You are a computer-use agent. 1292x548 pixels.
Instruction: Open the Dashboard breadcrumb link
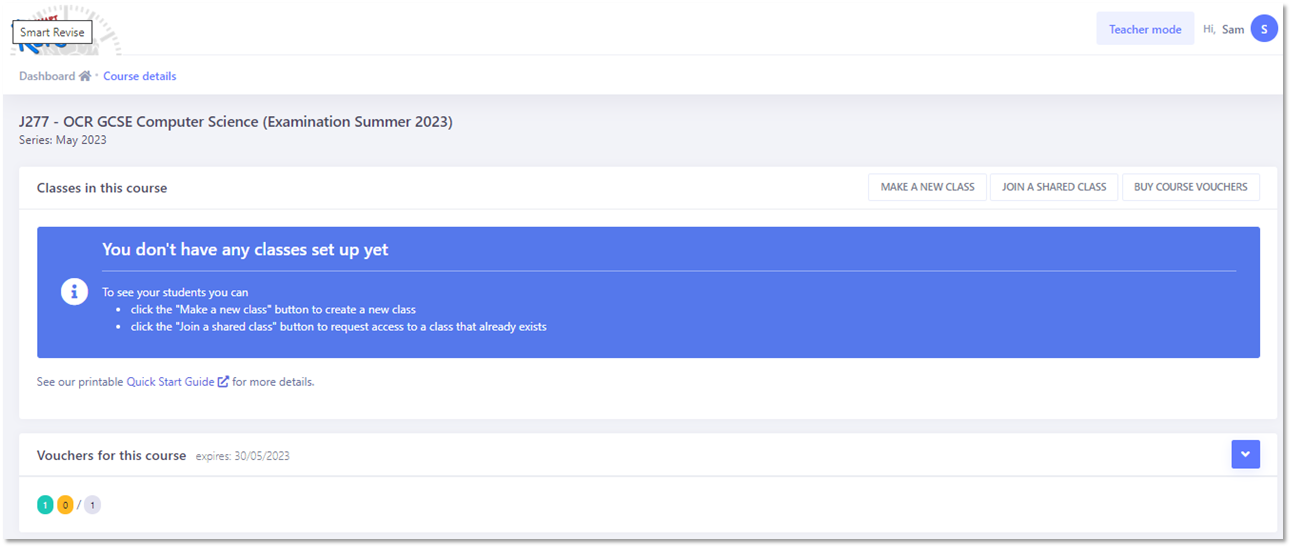coord(47,76)
